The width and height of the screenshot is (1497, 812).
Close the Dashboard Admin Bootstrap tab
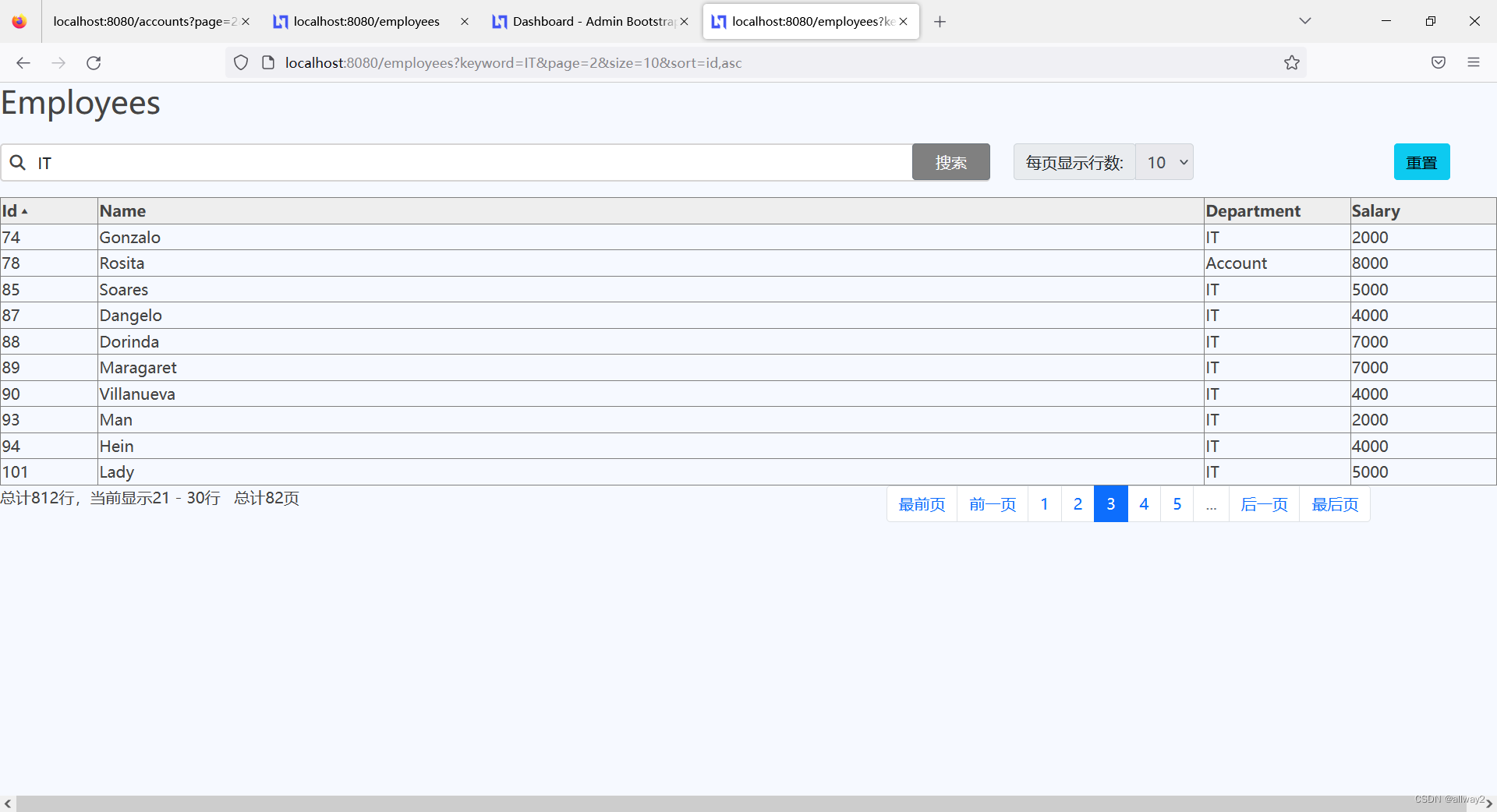coord(684,22)
